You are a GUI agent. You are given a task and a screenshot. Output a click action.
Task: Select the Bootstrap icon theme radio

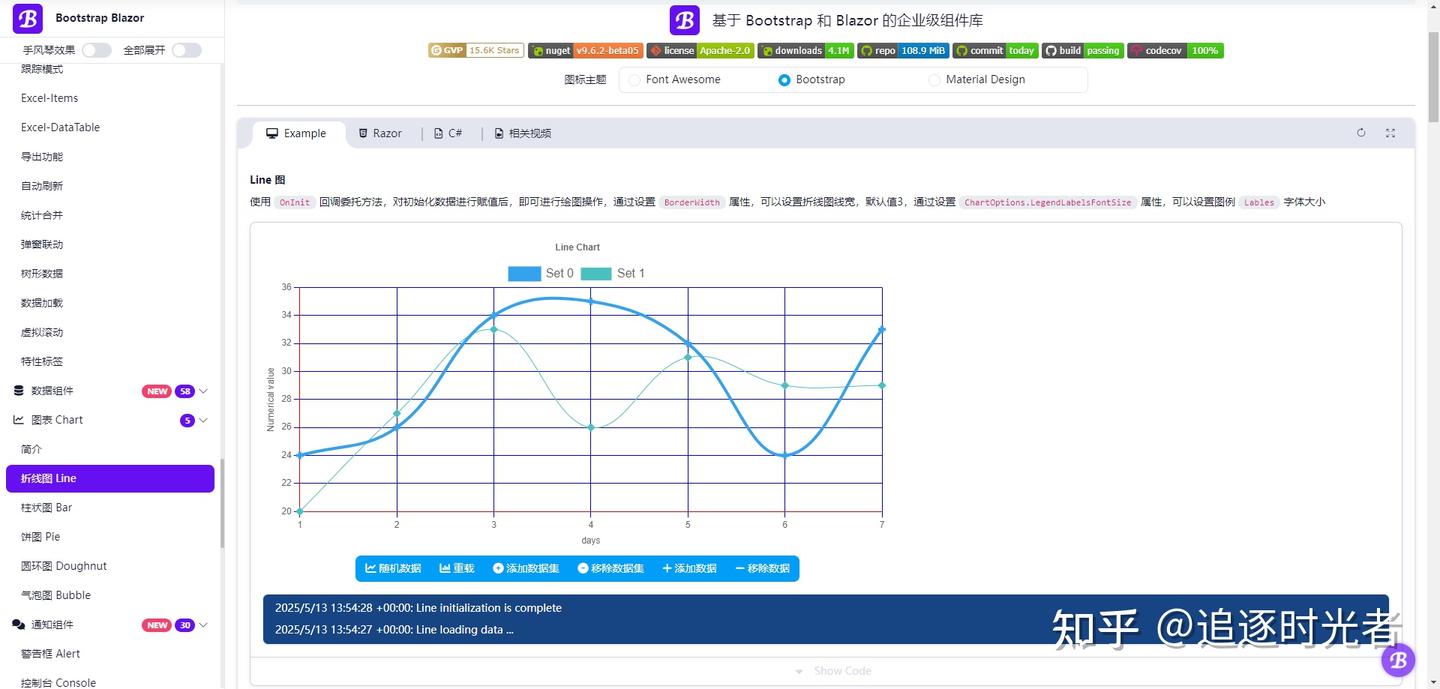click(x=785, y=80)
